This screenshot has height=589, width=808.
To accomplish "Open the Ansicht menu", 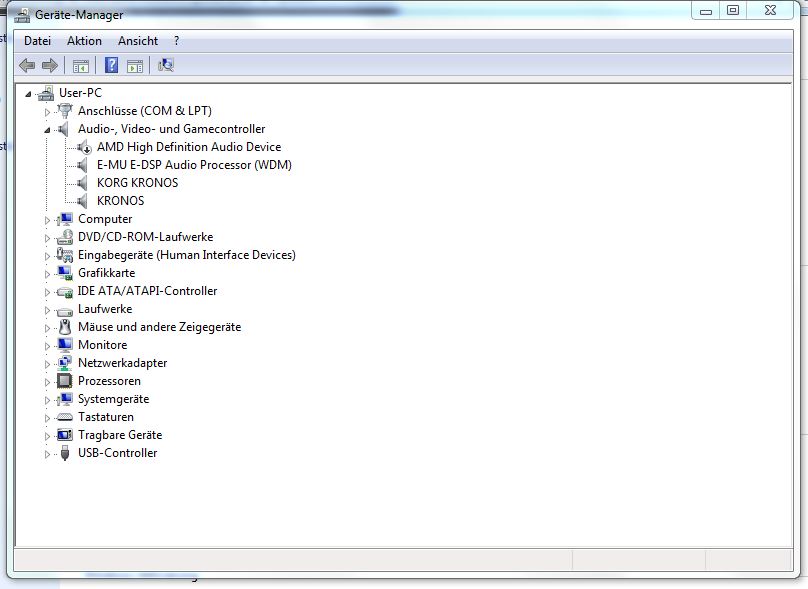I will tap(138, 41).
